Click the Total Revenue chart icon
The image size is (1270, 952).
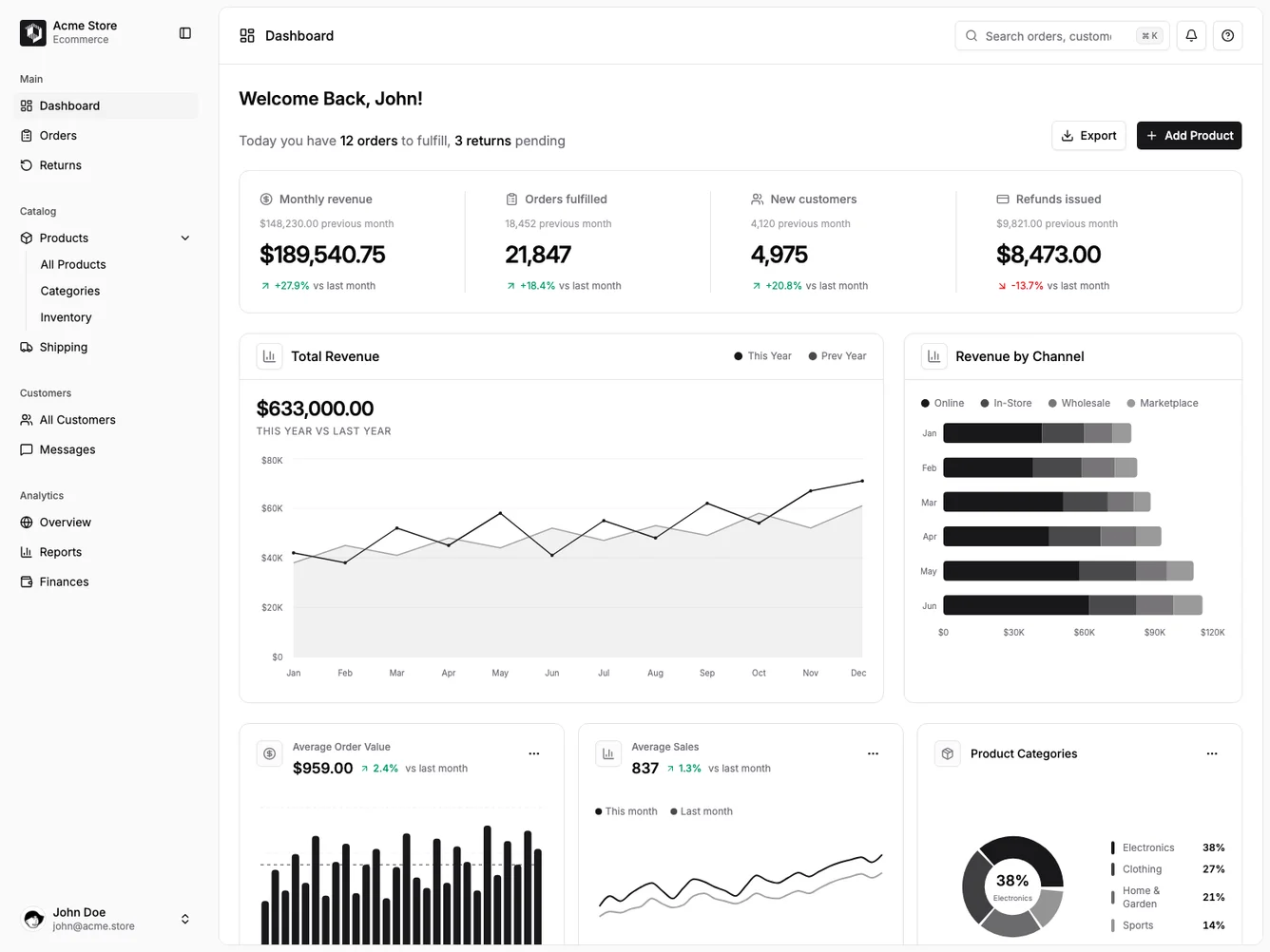(x=269, y=355)
